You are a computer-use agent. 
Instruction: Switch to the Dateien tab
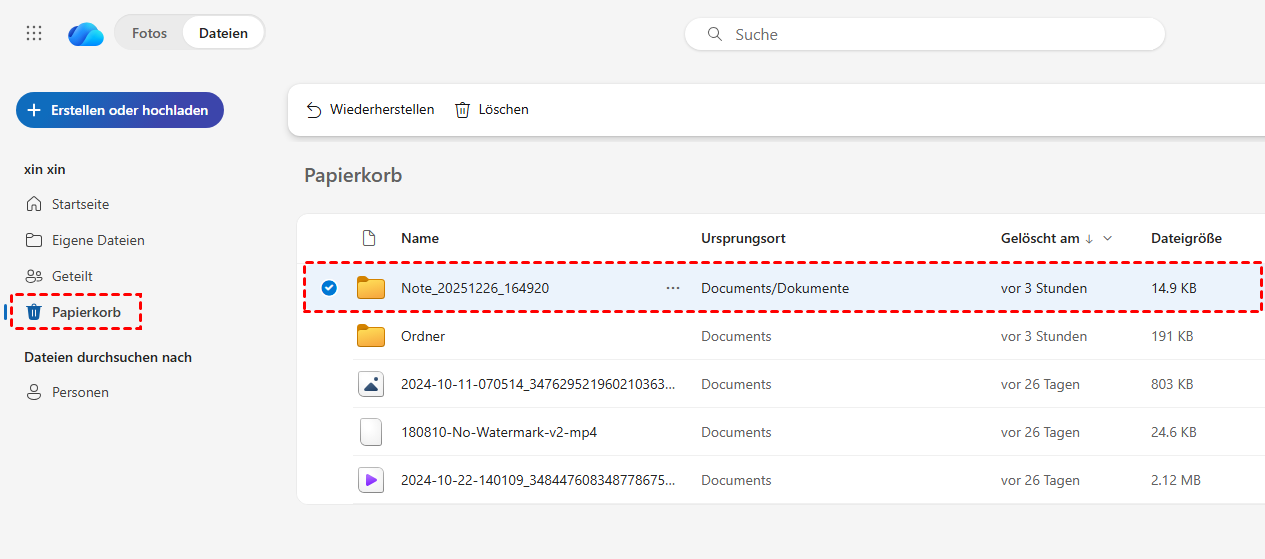point(223,33)
